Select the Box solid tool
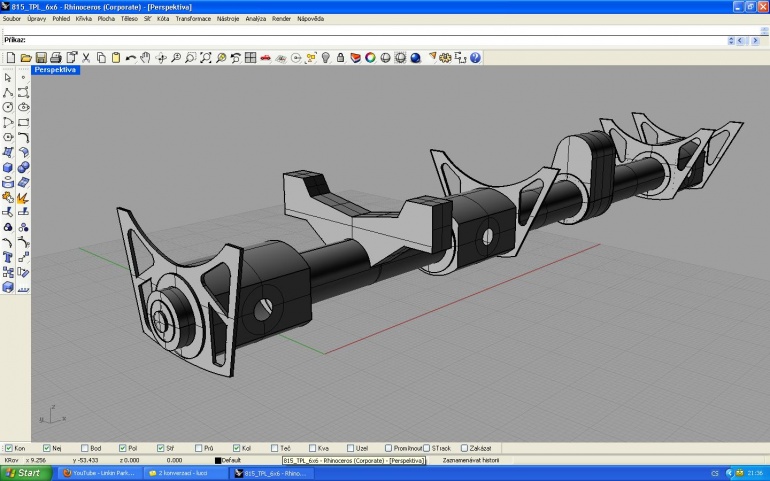Screen dimensions: 770x481 (x=8, y=167)
